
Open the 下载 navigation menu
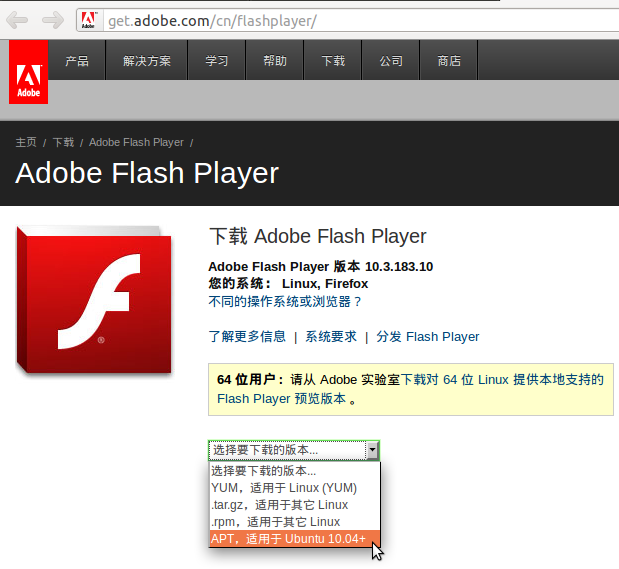pyautogui.click(x=333, y=60)
